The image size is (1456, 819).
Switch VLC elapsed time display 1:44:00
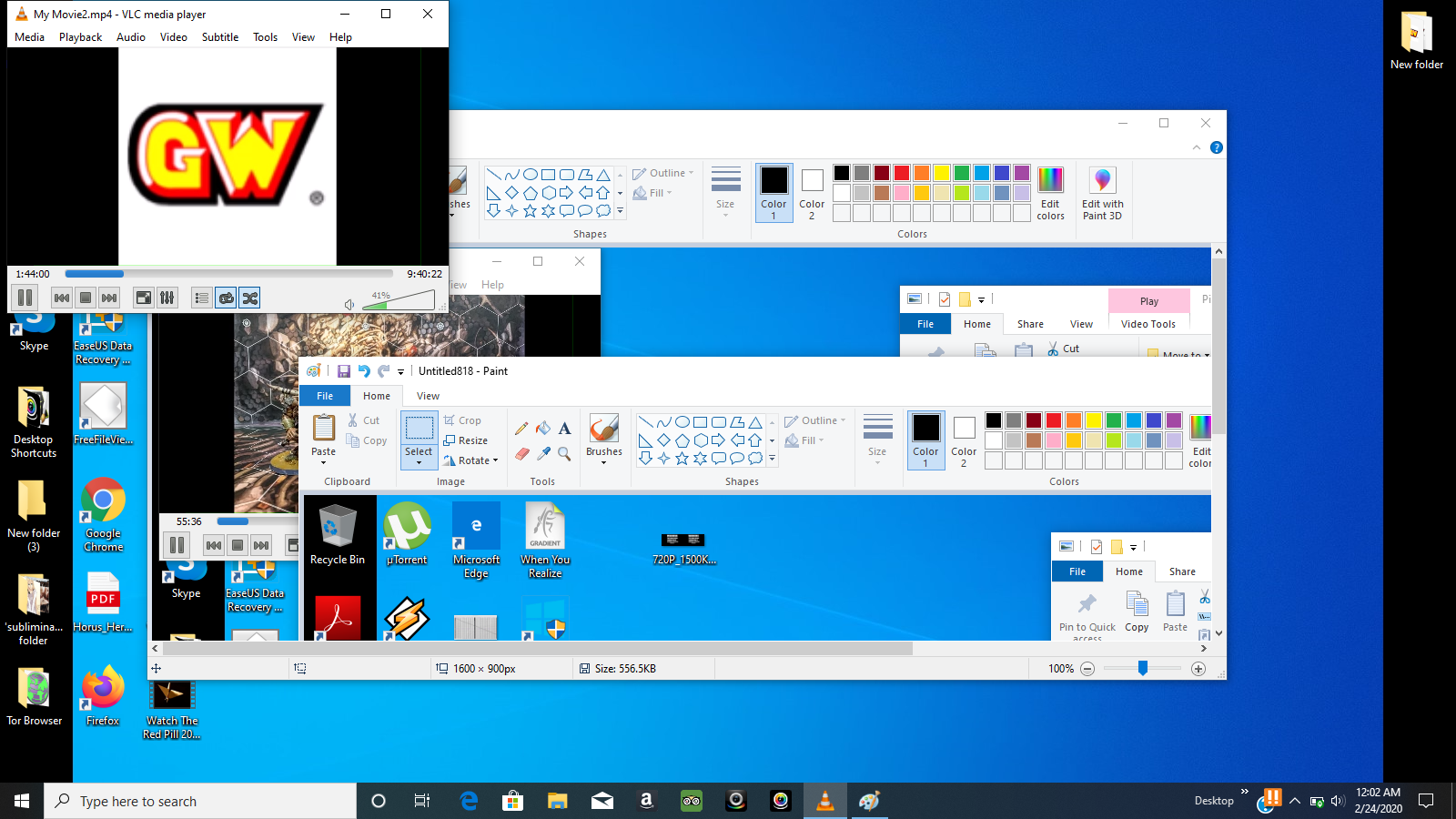[x=33, y=274]
